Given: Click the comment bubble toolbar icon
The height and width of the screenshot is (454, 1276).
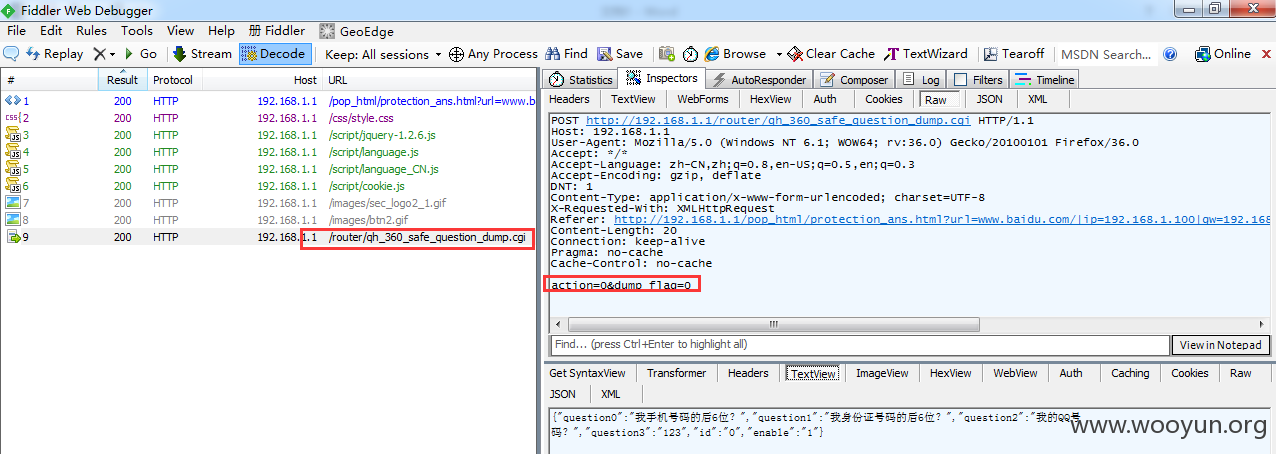Looking at the screenshot, I should (12, 54).
